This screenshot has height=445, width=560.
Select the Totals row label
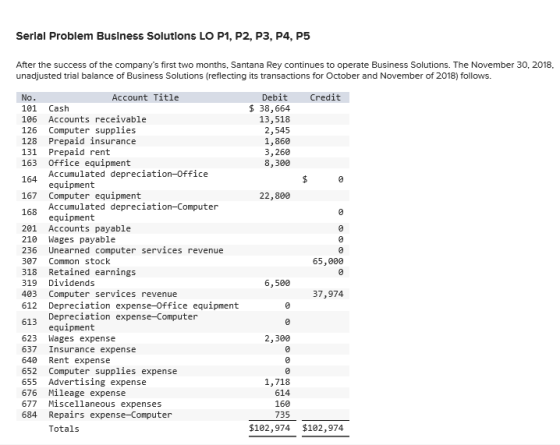pyautogui.click(x=64, y=429)
